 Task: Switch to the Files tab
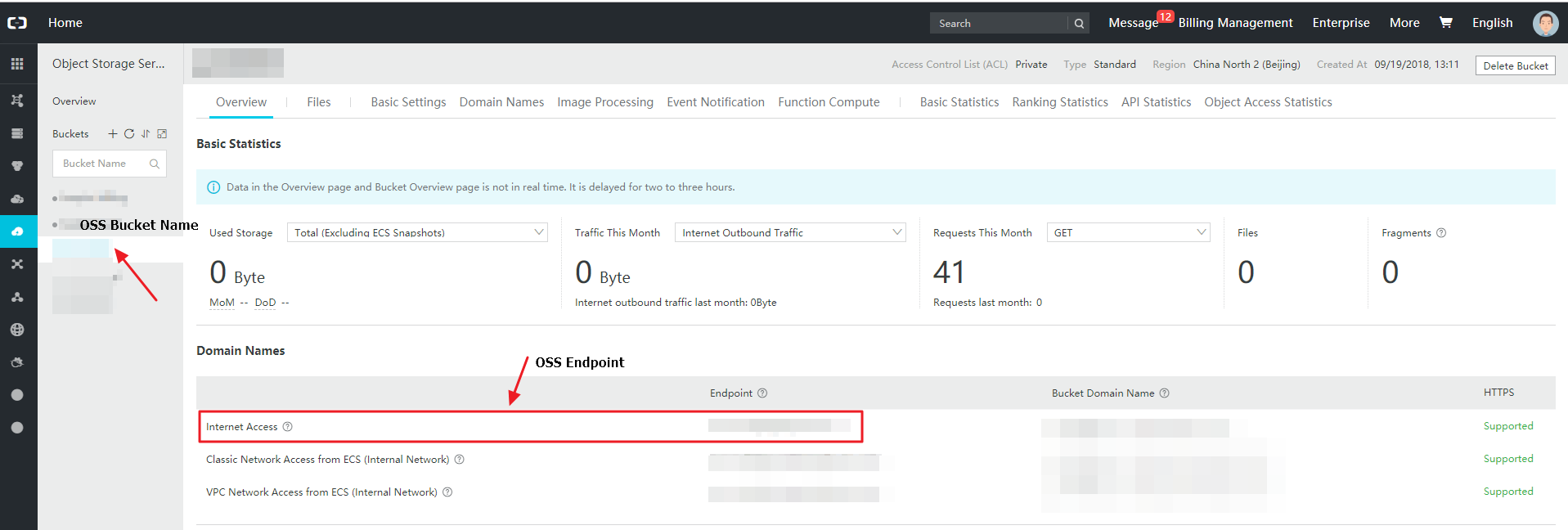point(319,102)
